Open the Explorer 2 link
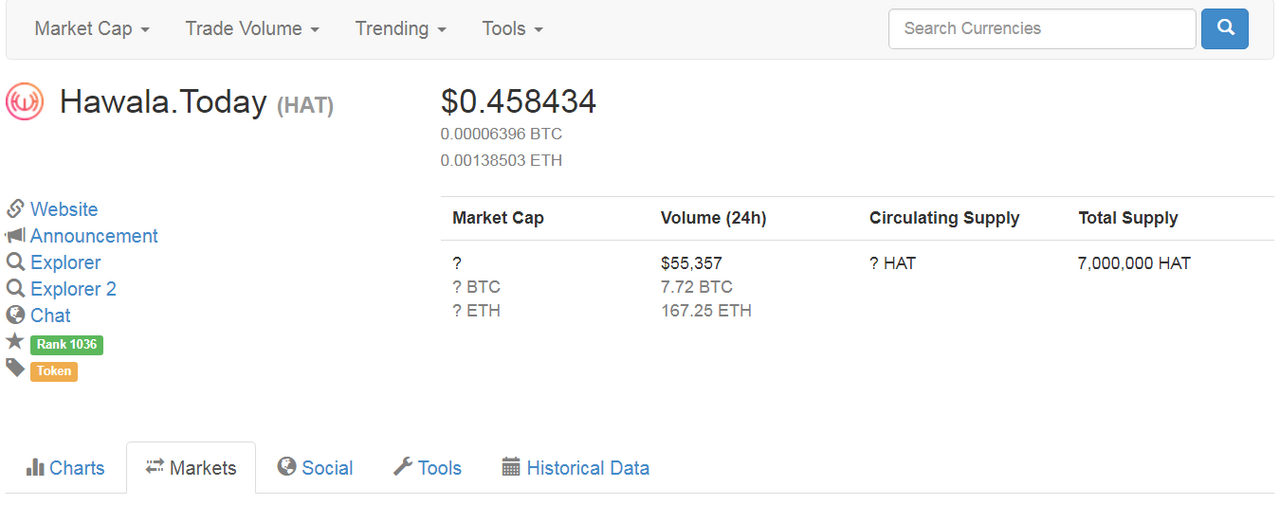Viewport: 1280px width, 505px height. coord(73,289)
